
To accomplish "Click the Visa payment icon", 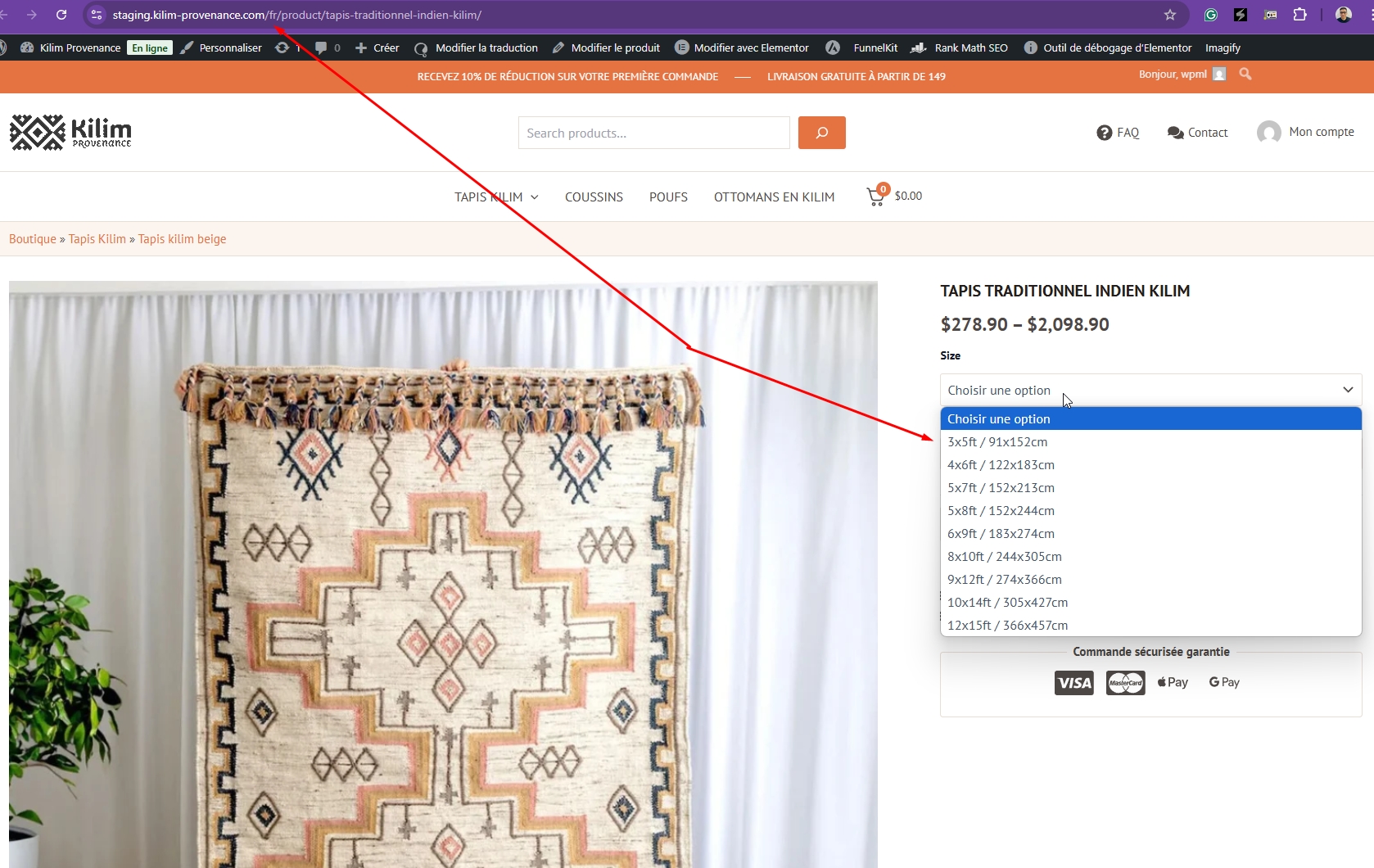I will pyautogui.click(x=1073, y=683).
